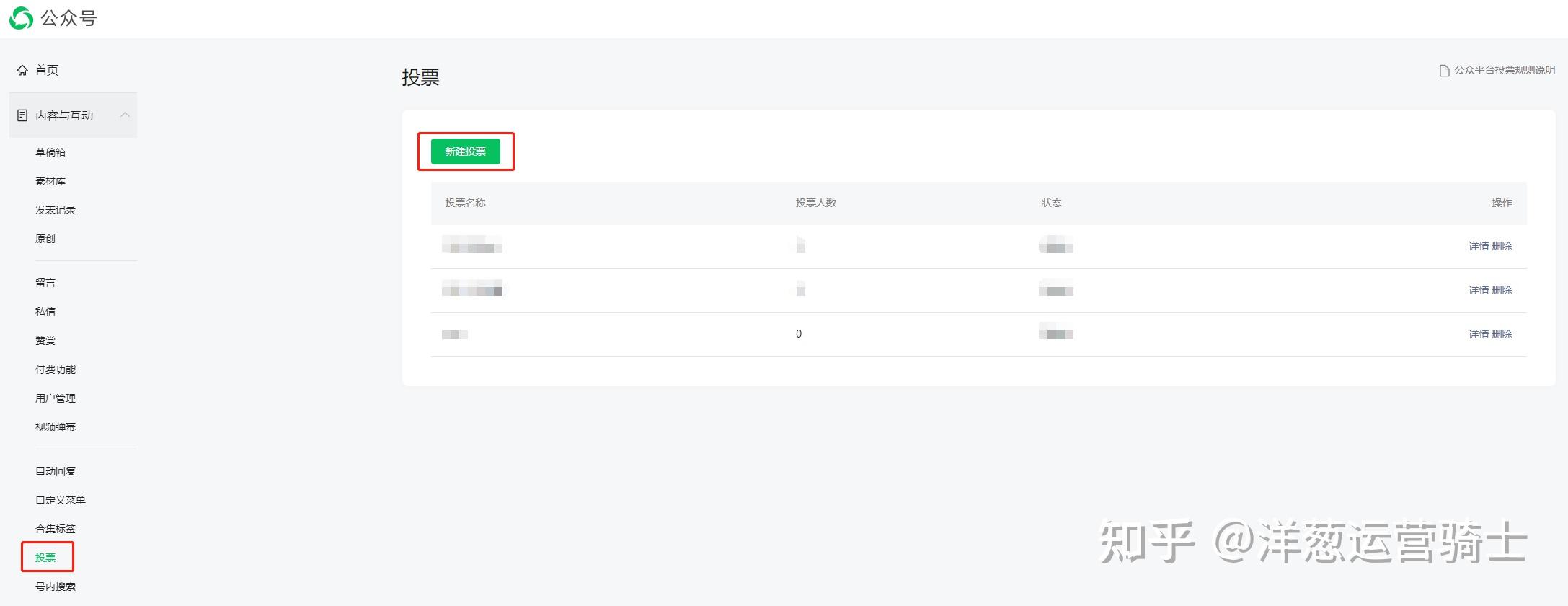Screen dimensions: 1568x606
Task: Open 用户管理 page
Action: [x=56, y=398]
